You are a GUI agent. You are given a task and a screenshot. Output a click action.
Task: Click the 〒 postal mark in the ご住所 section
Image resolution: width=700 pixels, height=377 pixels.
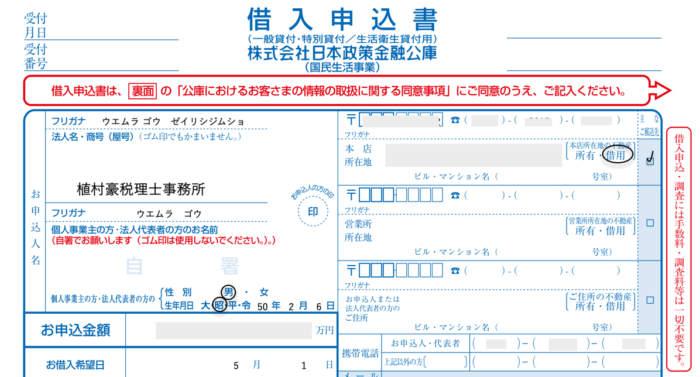tap(351, 270)
